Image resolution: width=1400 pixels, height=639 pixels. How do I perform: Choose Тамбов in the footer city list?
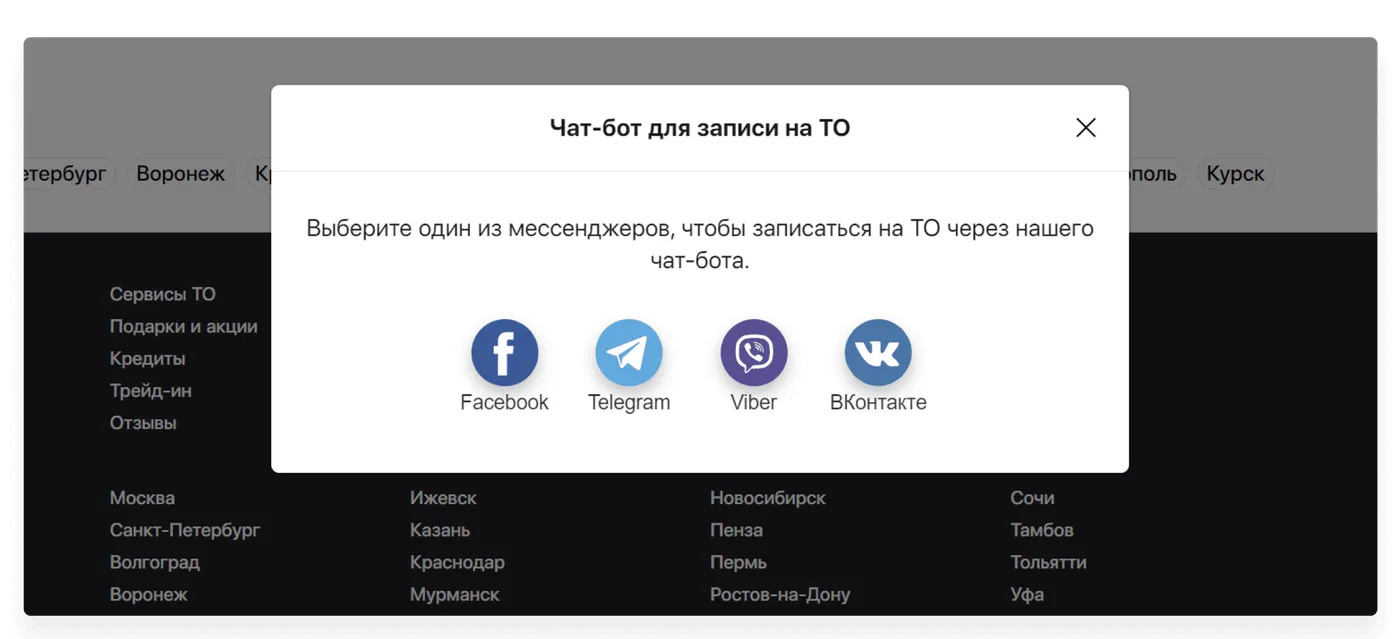tap(1042, 530)
